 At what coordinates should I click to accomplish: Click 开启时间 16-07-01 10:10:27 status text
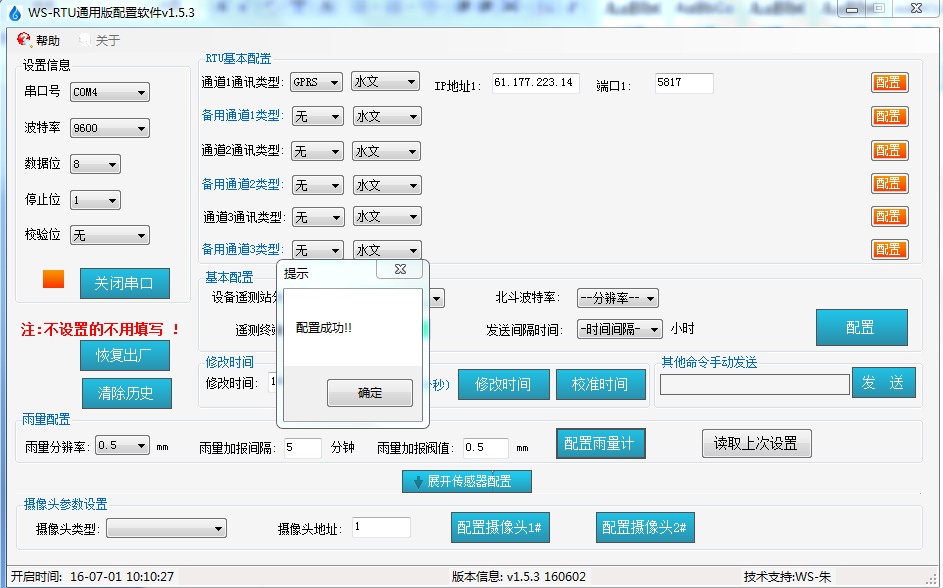pyautogui.click(x=93, y=577)
